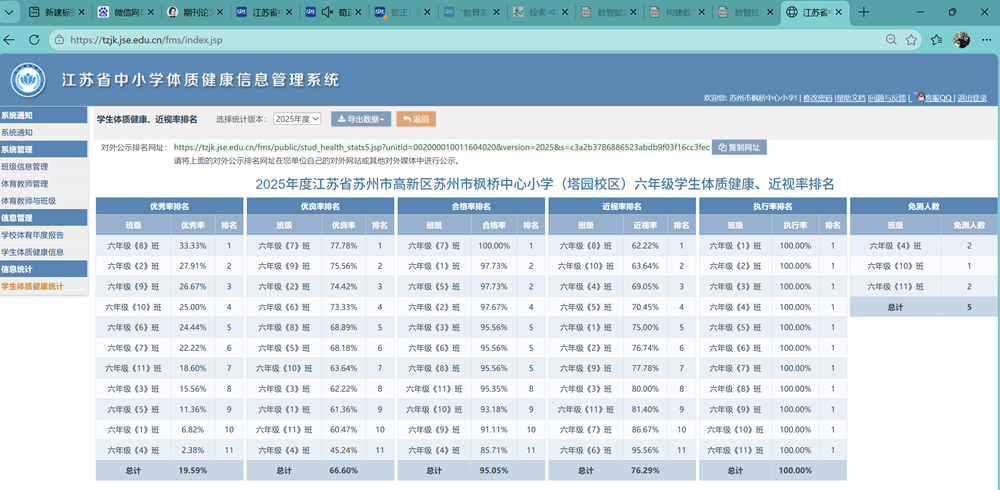Toggle the speaker mute icon on the 葡正 tab
The width and height of the screenshot is (1000, 490).
click(328, 12)
